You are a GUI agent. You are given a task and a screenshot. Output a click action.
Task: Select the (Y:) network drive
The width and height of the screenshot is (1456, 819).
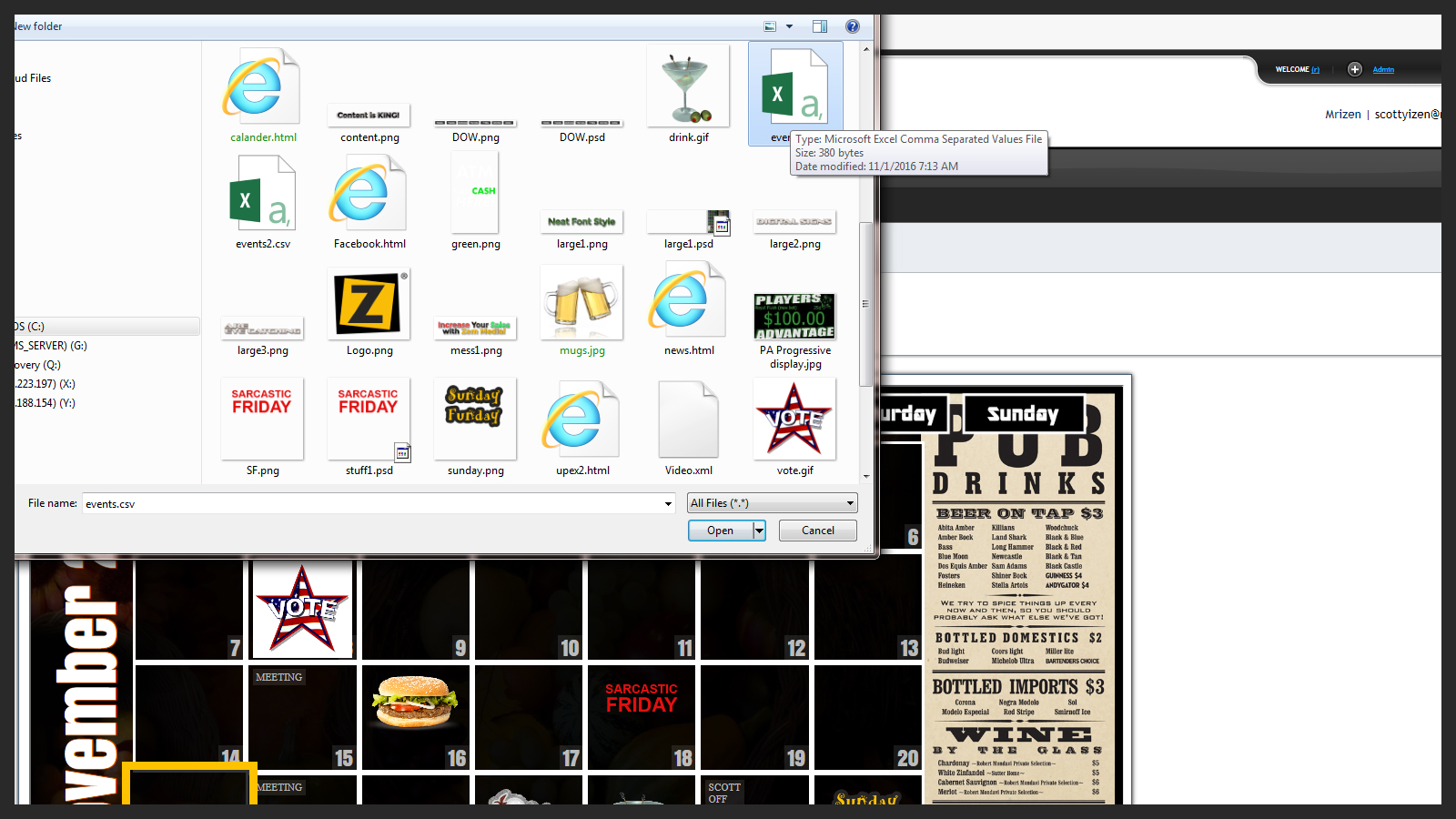(45, 402)
